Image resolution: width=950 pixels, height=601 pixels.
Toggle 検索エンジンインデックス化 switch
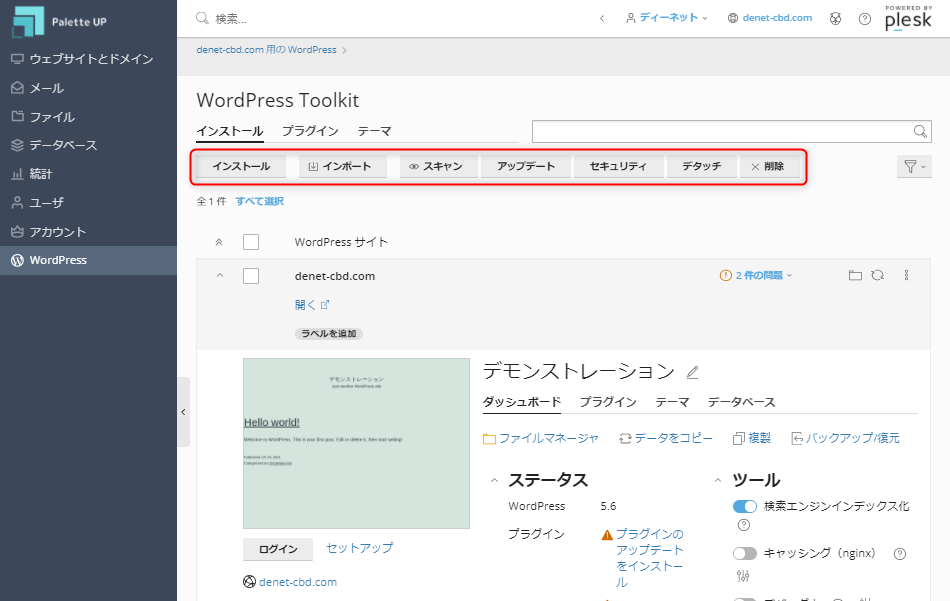pos(745,506)
